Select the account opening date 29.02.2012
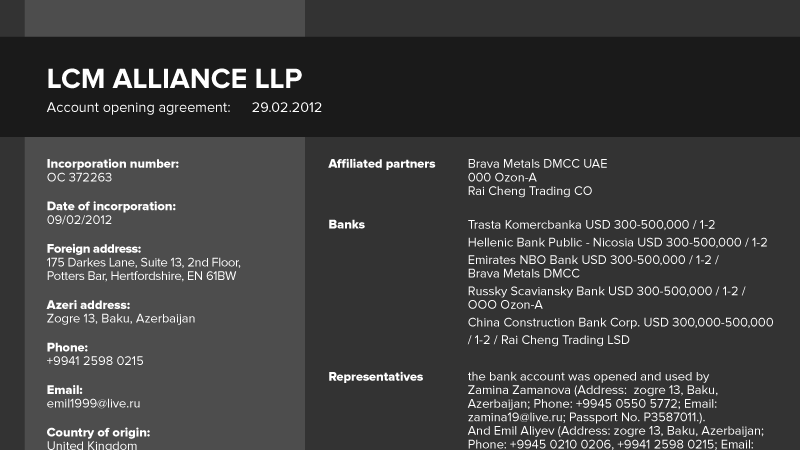The height and width of the screenshot is (450, 800). (x=286, y=107)
